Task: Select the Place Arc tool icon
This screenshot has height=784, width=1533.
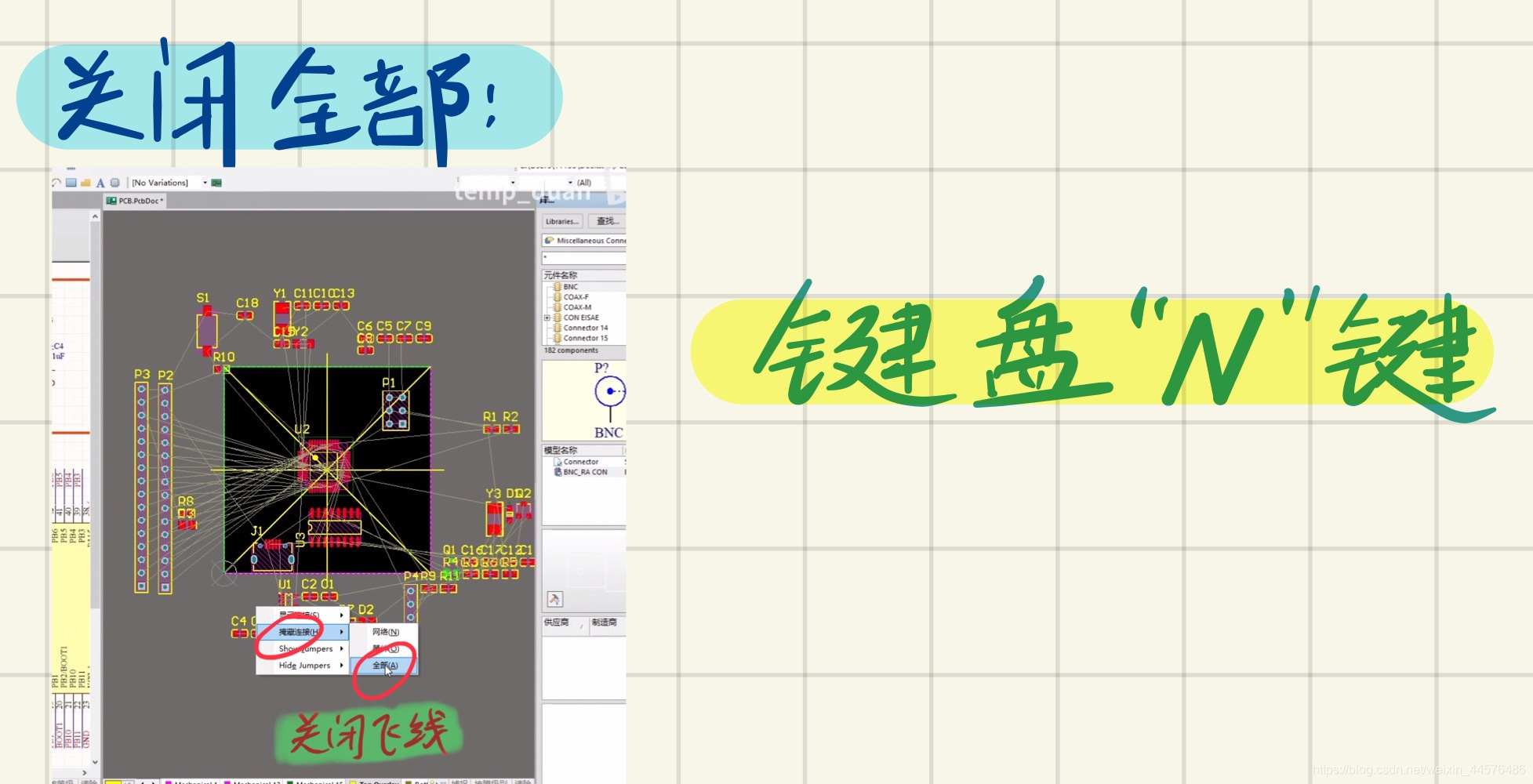Action: [x=56, y=183]
